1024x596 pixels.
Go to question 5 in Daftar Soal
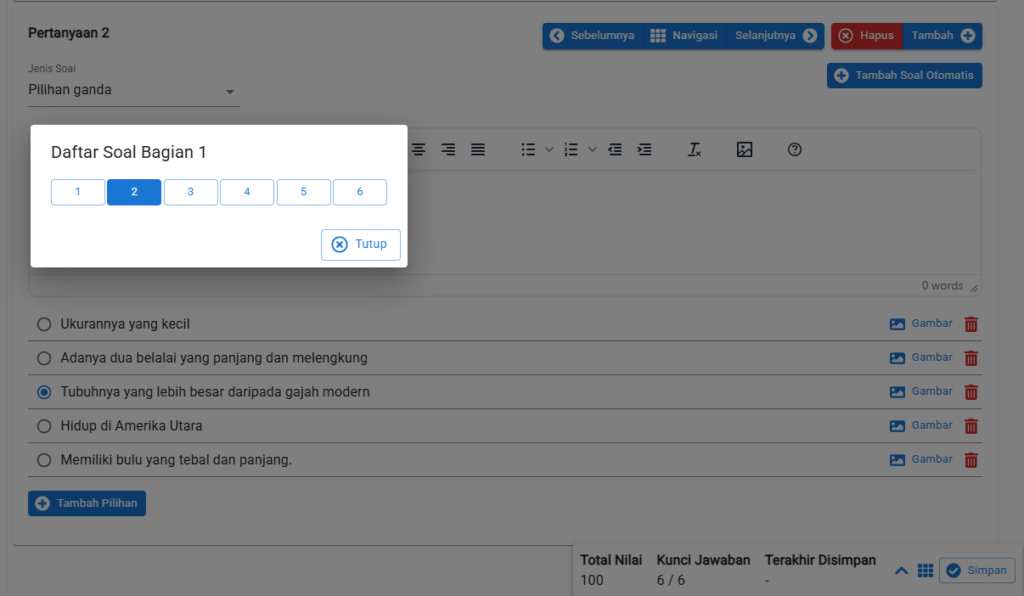(304, 192)
